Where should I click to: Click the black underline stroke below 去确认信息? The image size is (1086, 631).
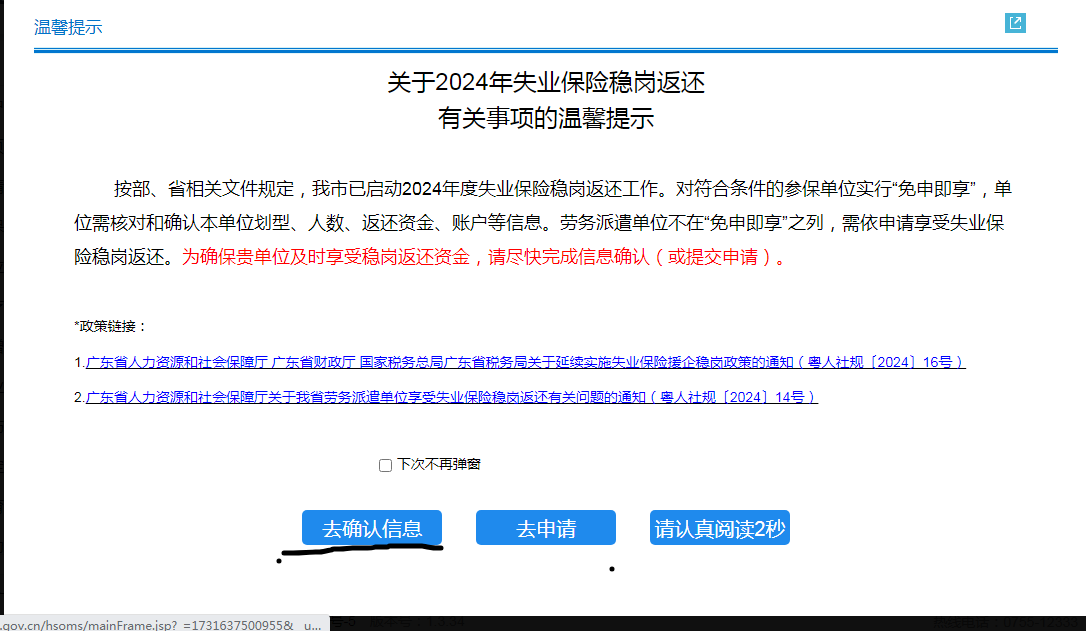[362, 548]
